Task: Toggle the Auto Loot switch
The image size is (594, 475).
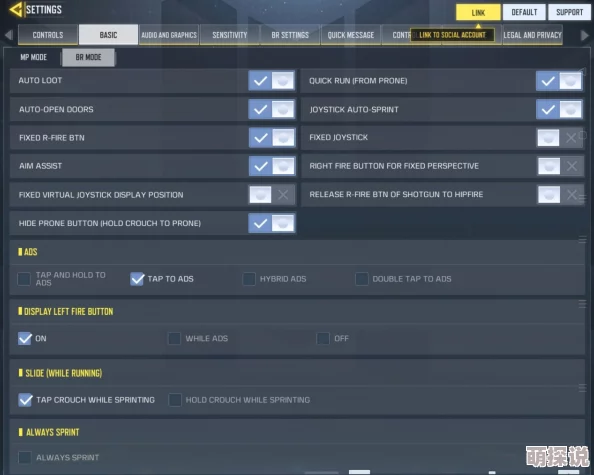Action: [272, 81]
